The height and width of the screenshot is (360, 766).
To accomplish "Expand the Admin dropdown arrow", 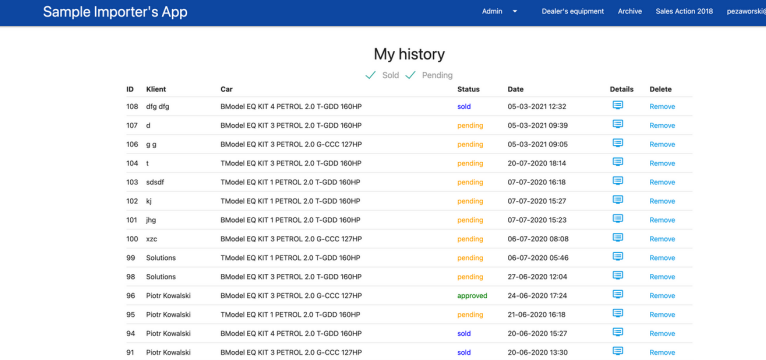I will [515, 12].
